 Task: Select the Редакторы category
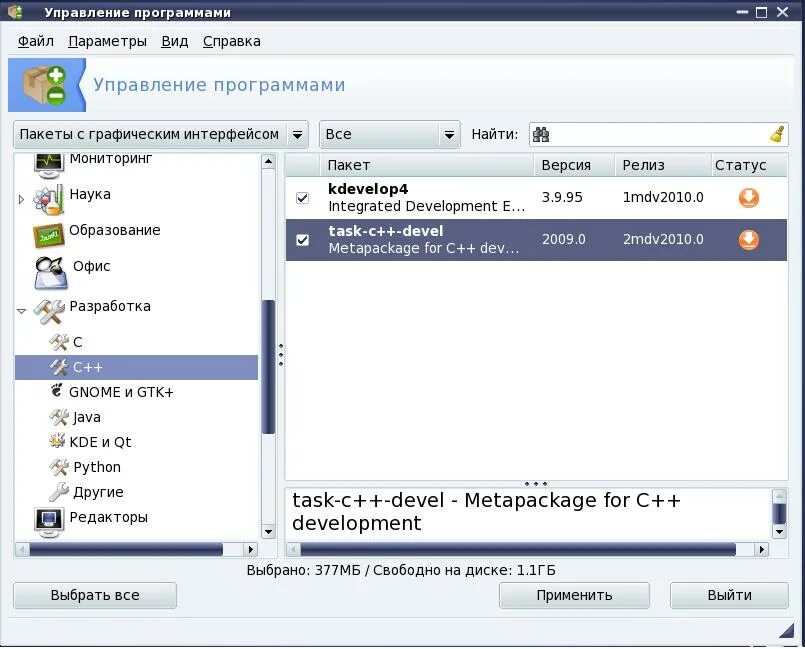pyautogui.click(x=108, y=517)
